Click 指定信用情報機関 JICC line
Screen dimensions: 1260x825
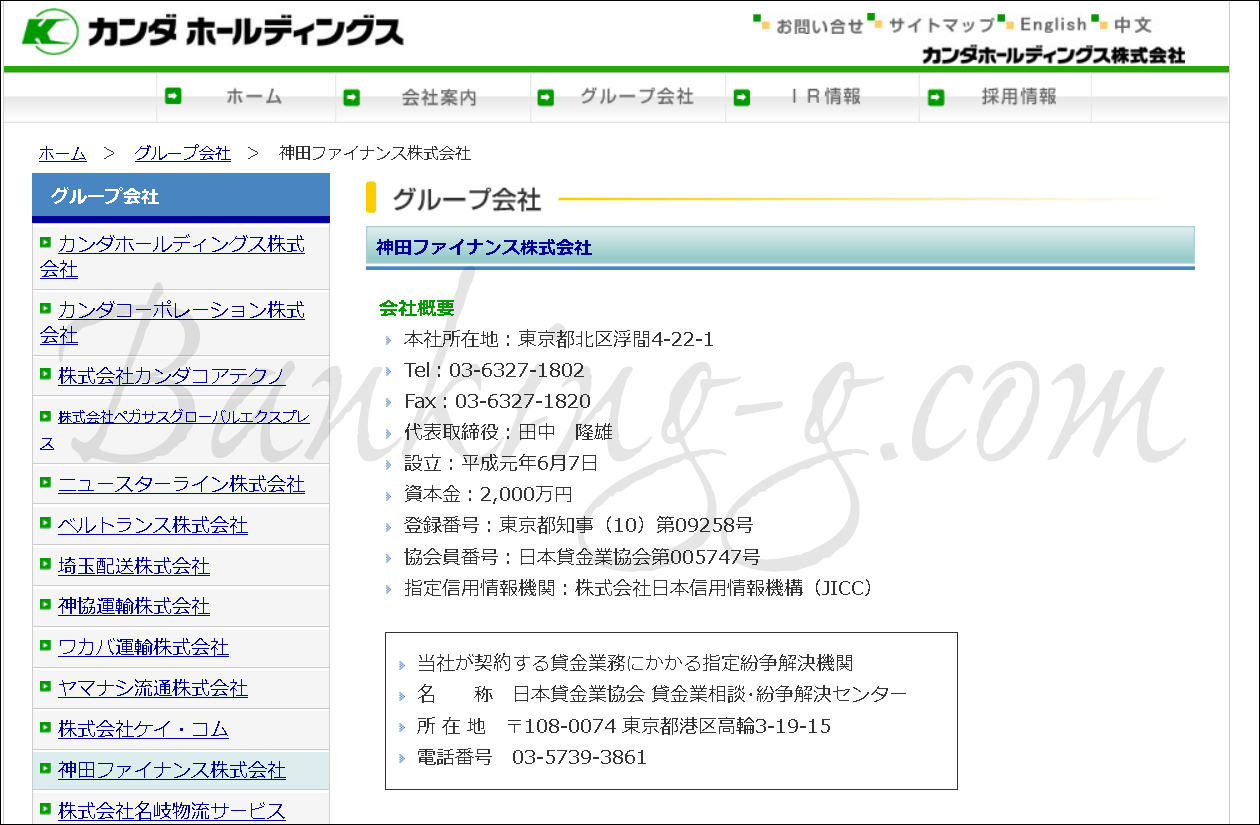(640, 588)
